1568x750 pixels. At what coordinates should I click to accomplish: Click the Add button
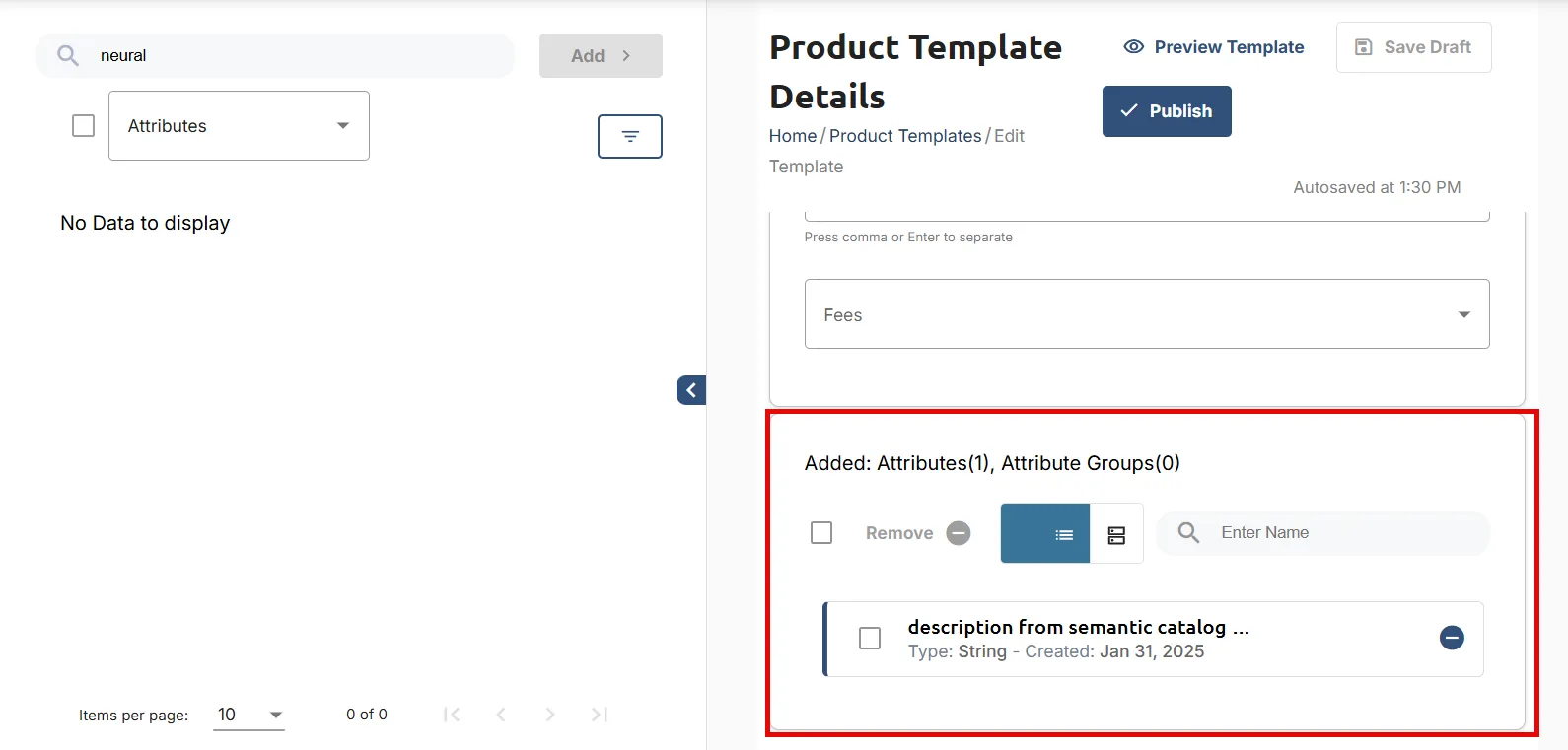click(601, 56)
